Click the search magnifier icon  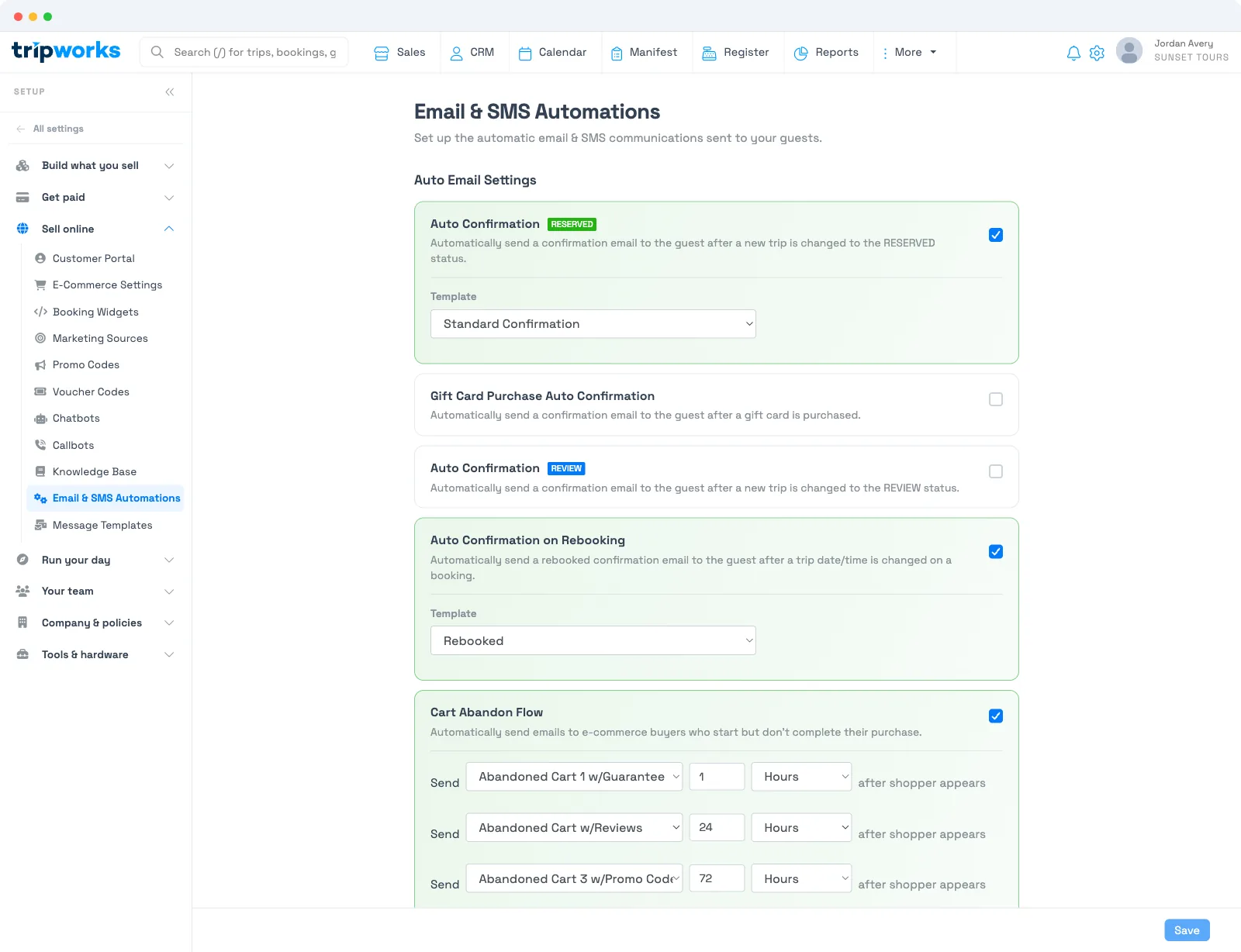coord(157,52)
